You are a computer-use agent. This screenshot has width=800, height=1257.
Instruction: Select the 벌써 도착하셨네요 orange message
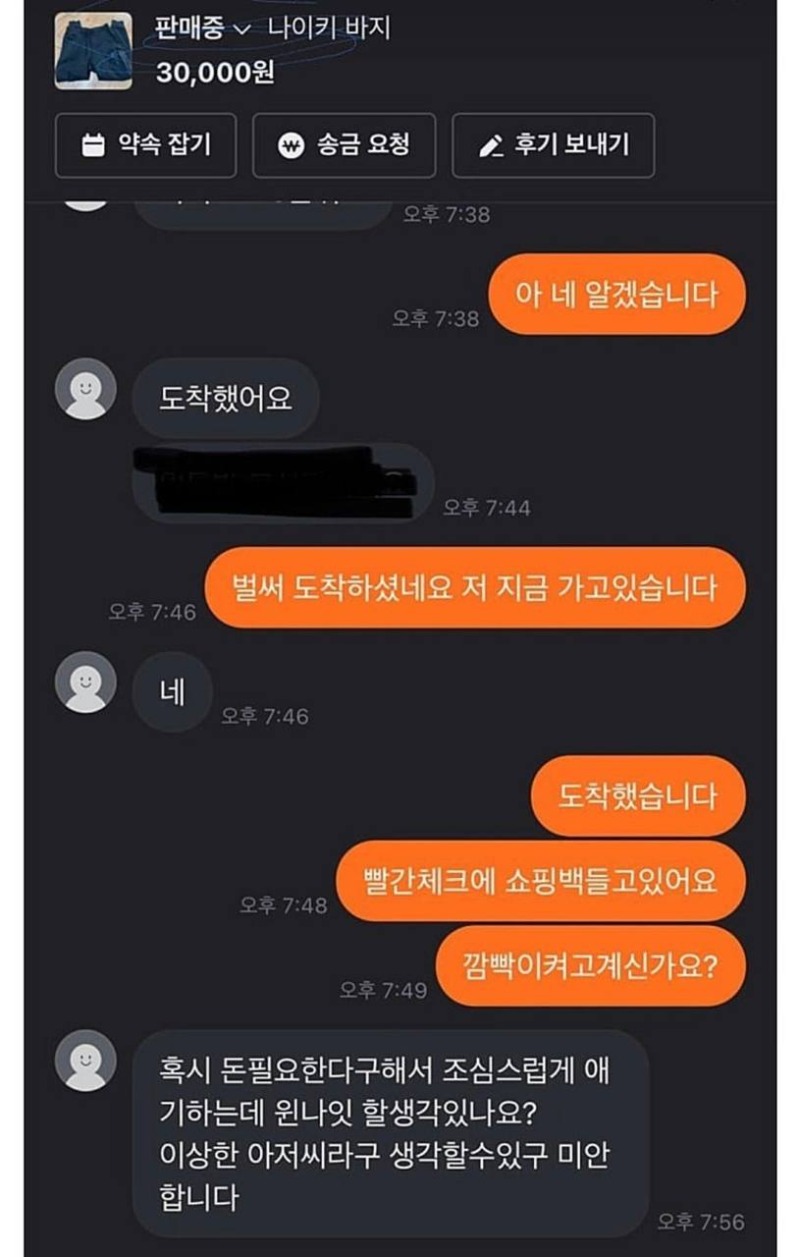[475, 587]
